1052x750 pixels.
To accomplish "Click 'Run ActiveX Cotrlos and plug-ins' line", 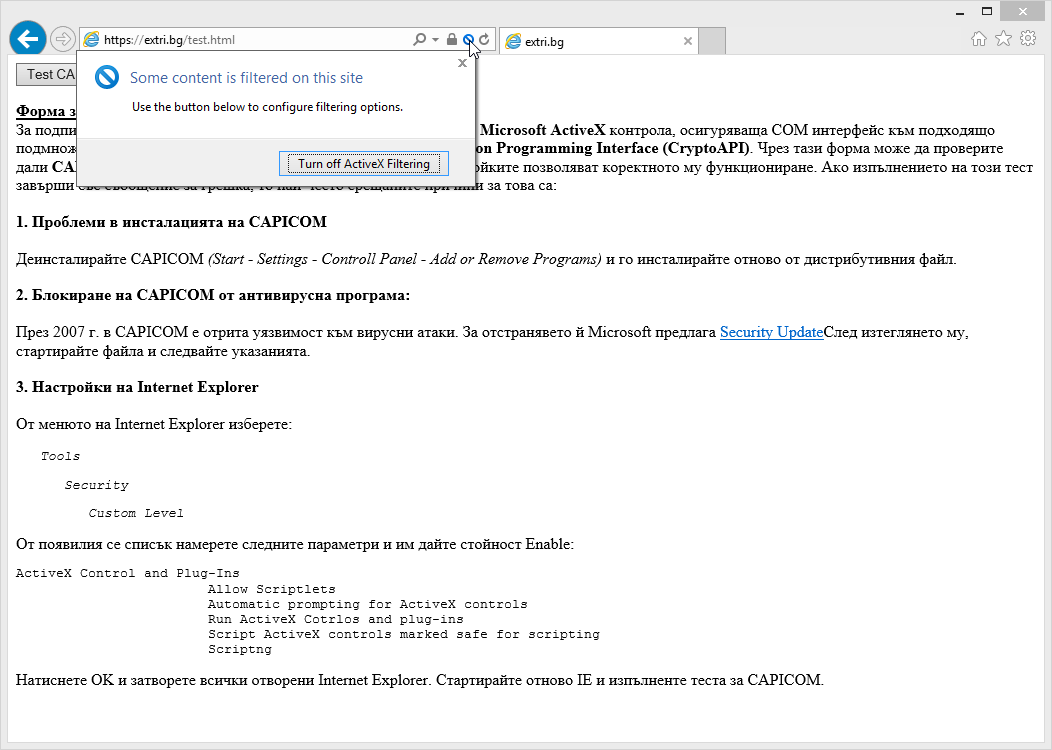I will (x=335, y=619).
